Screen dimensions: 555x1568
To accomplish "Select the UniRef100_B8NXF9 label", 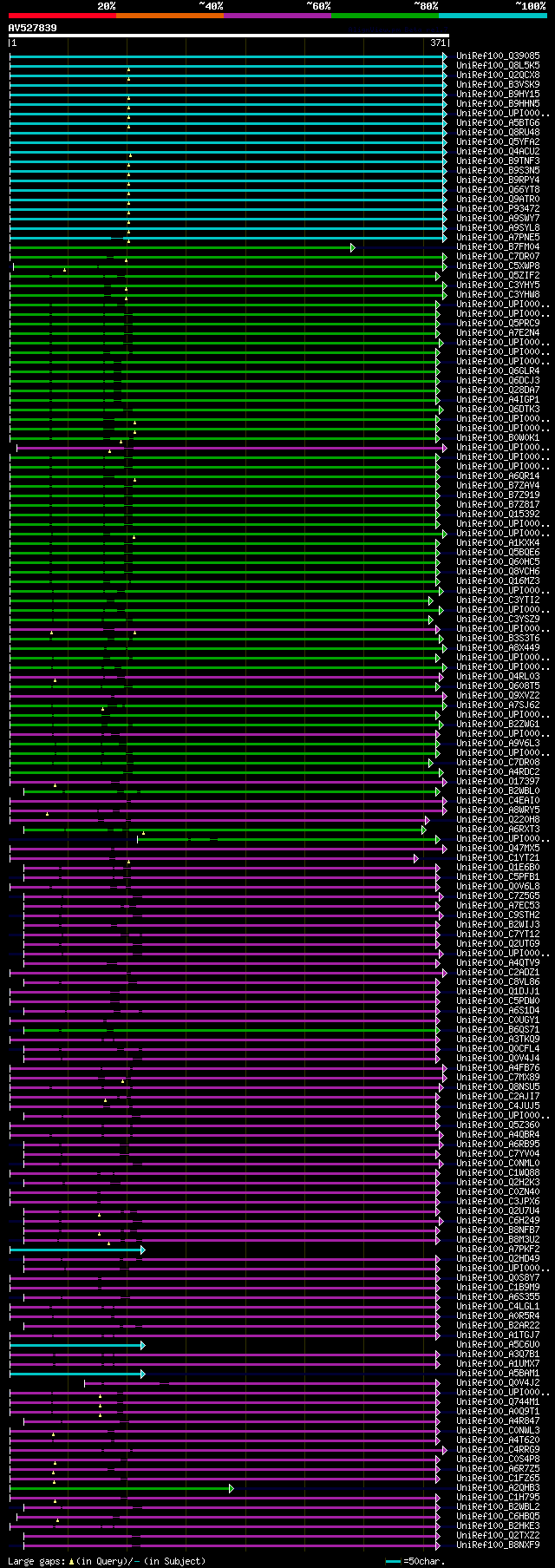I will 498,1545.
